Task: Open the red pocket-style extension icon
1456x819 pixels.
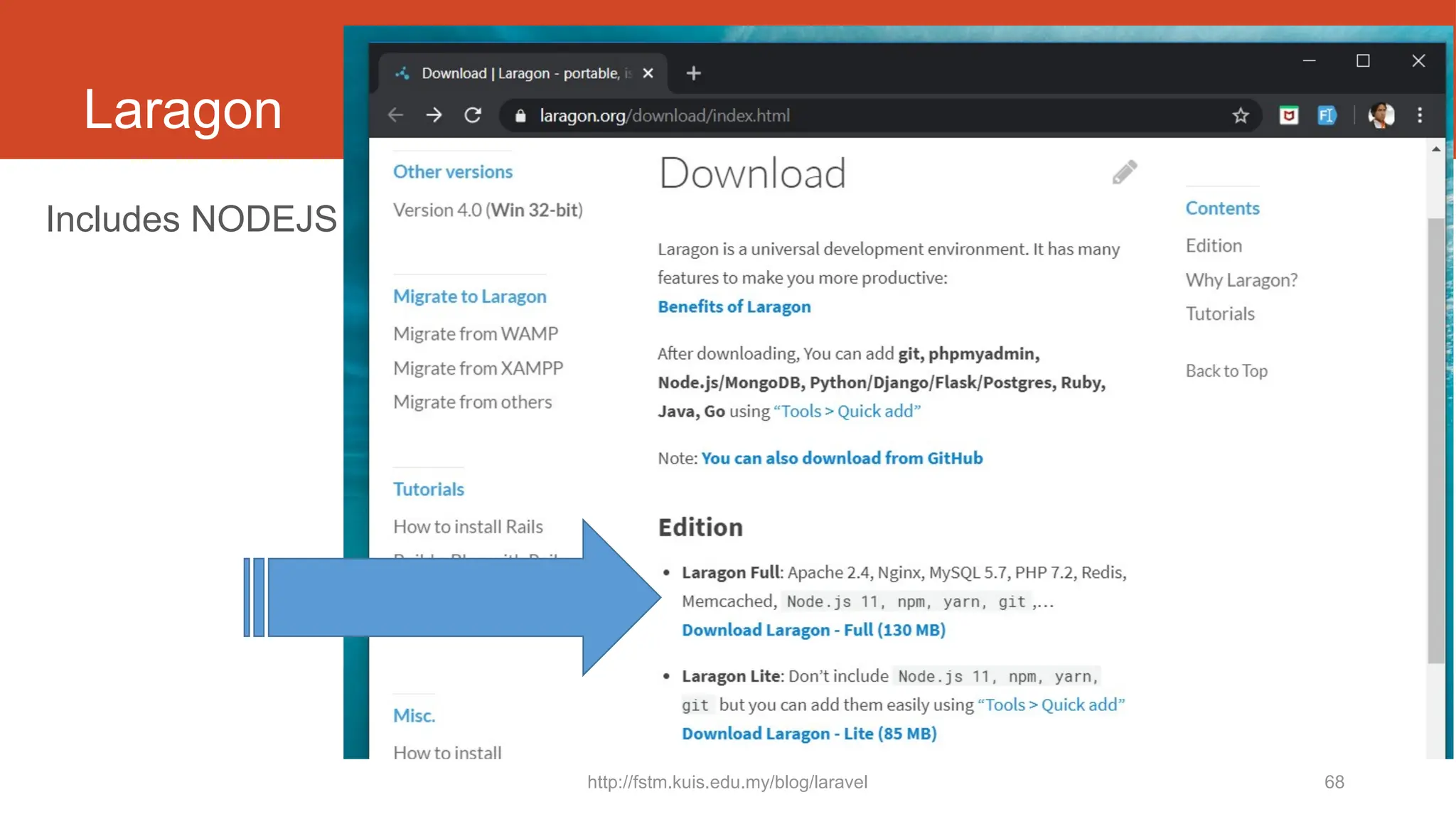Action: coord(1289,115)
